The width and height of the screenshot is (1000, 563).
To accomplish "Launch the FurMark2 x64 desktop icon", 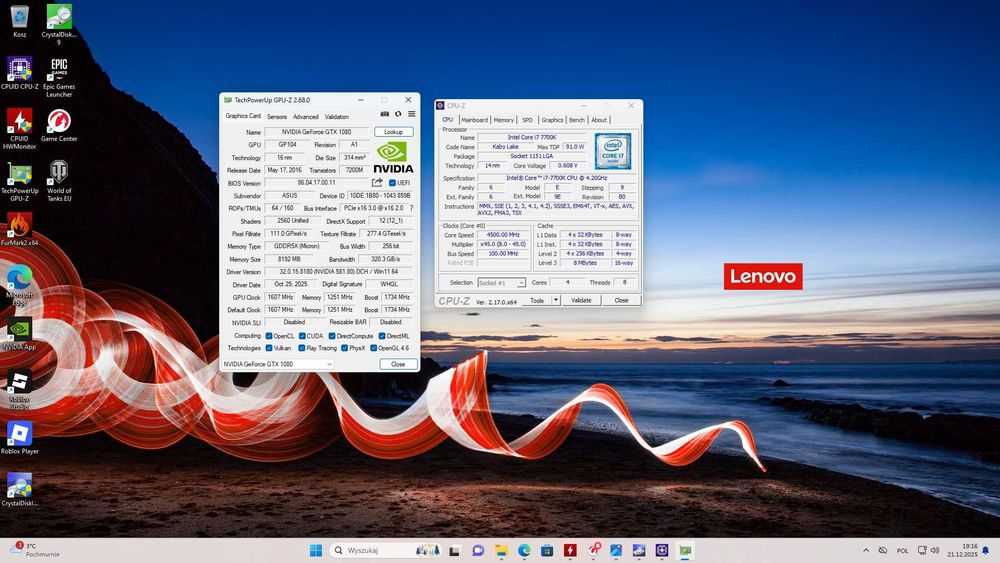I will coord(20,229).
